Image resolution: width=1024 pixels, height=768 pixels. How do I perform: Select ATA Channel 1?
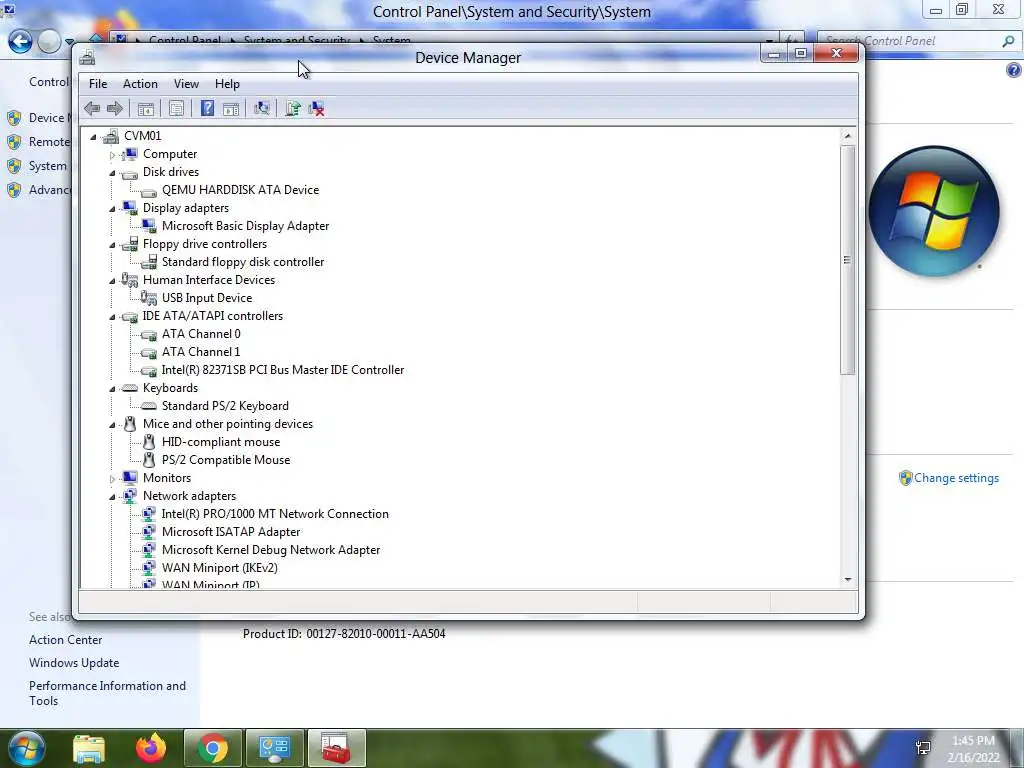click(x=201, y=352)
